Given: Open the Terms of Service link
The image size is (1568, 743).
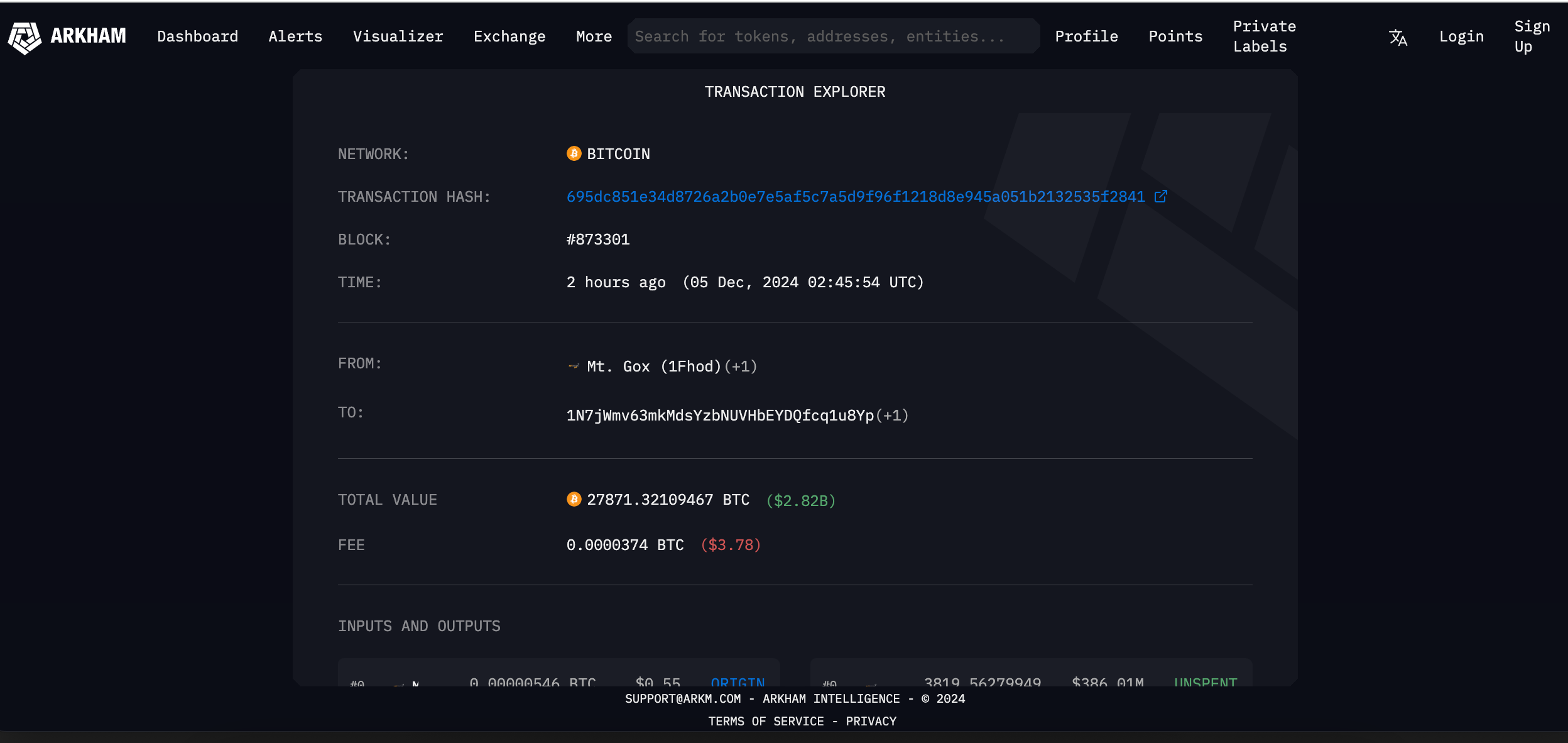Looking at the screenshot, I should [x=766, y=721].
